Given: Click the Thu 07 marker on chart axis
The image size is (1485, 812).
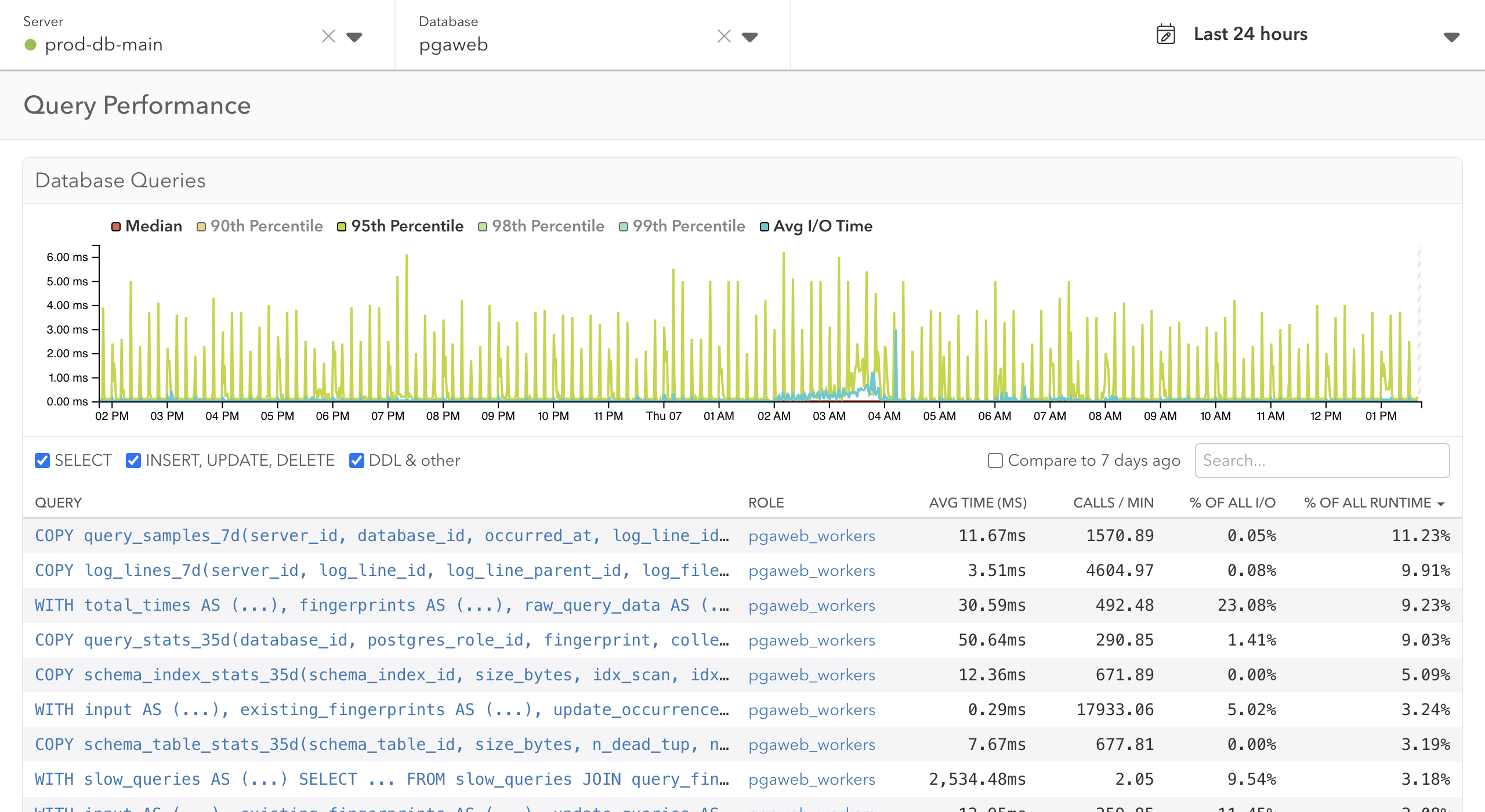Looking at the screenshot, I should [664, 416].
